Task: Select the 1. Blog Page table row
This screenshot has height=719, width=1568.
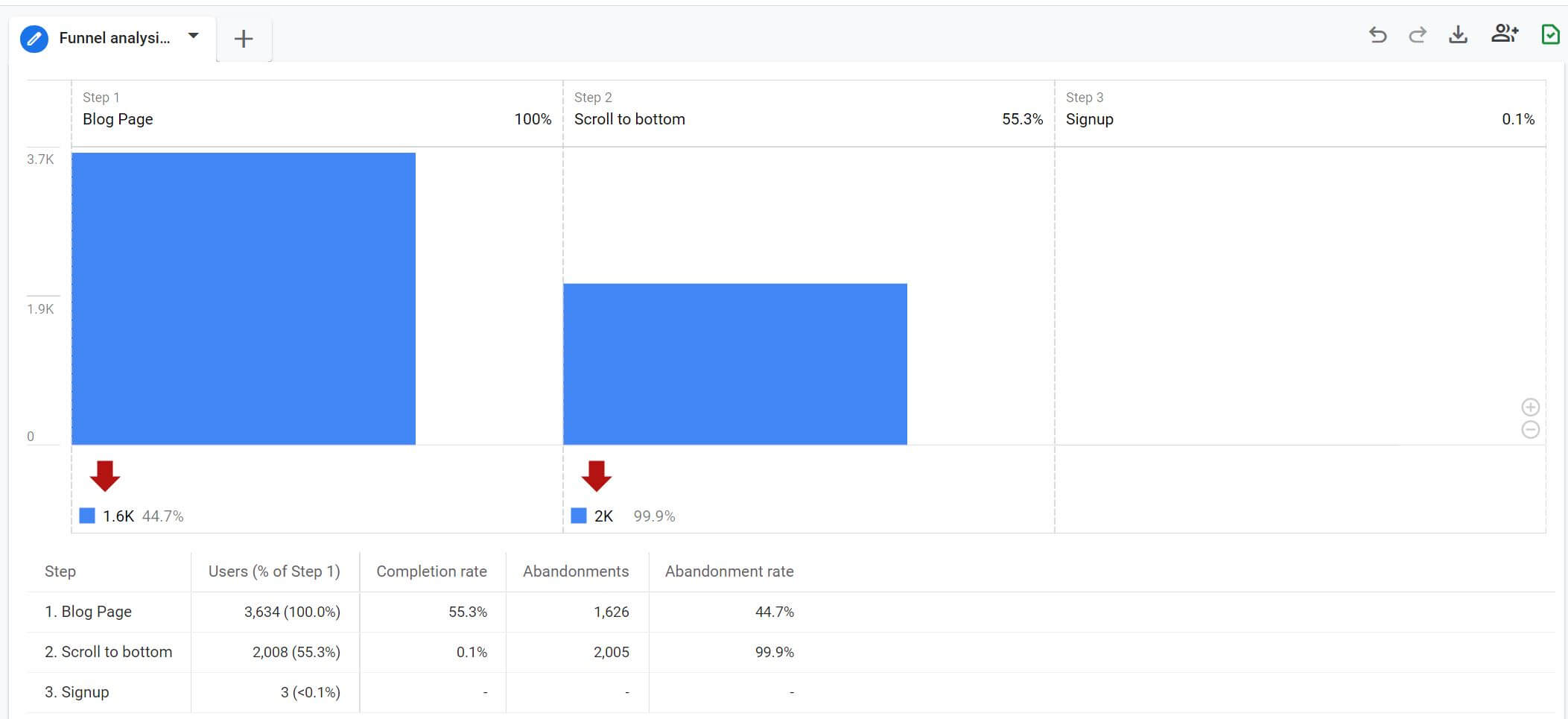Action: point(790,612)
